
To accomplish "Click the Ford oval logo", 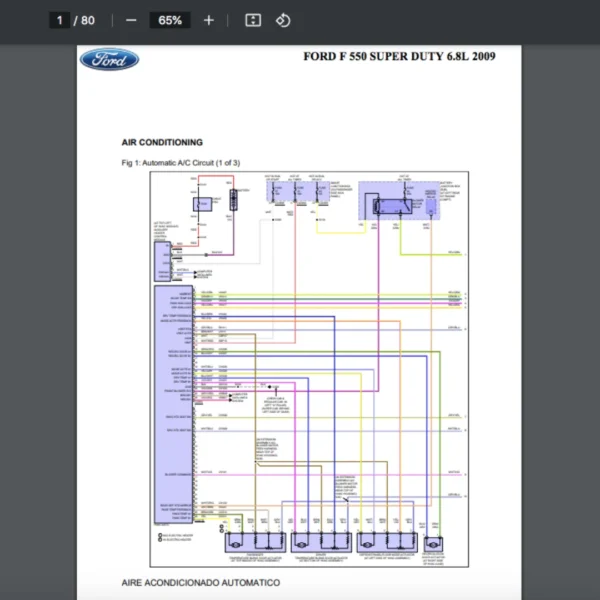I will click(109, 59).
